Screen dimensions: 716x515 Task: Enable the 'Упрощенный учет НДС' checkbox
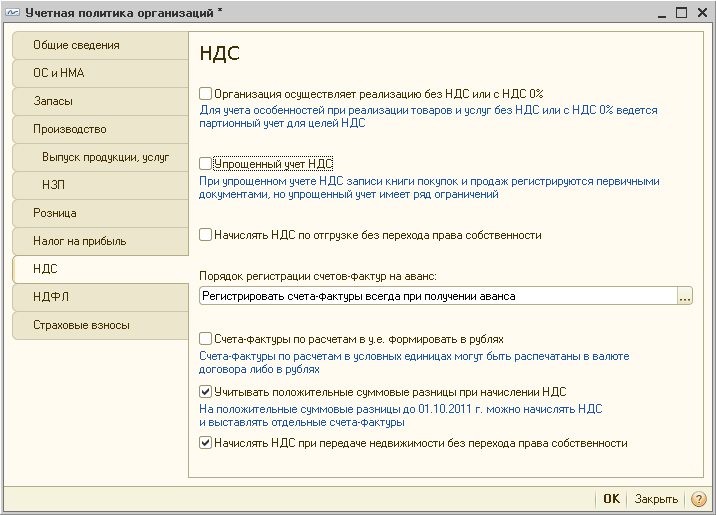click(206, 163)
